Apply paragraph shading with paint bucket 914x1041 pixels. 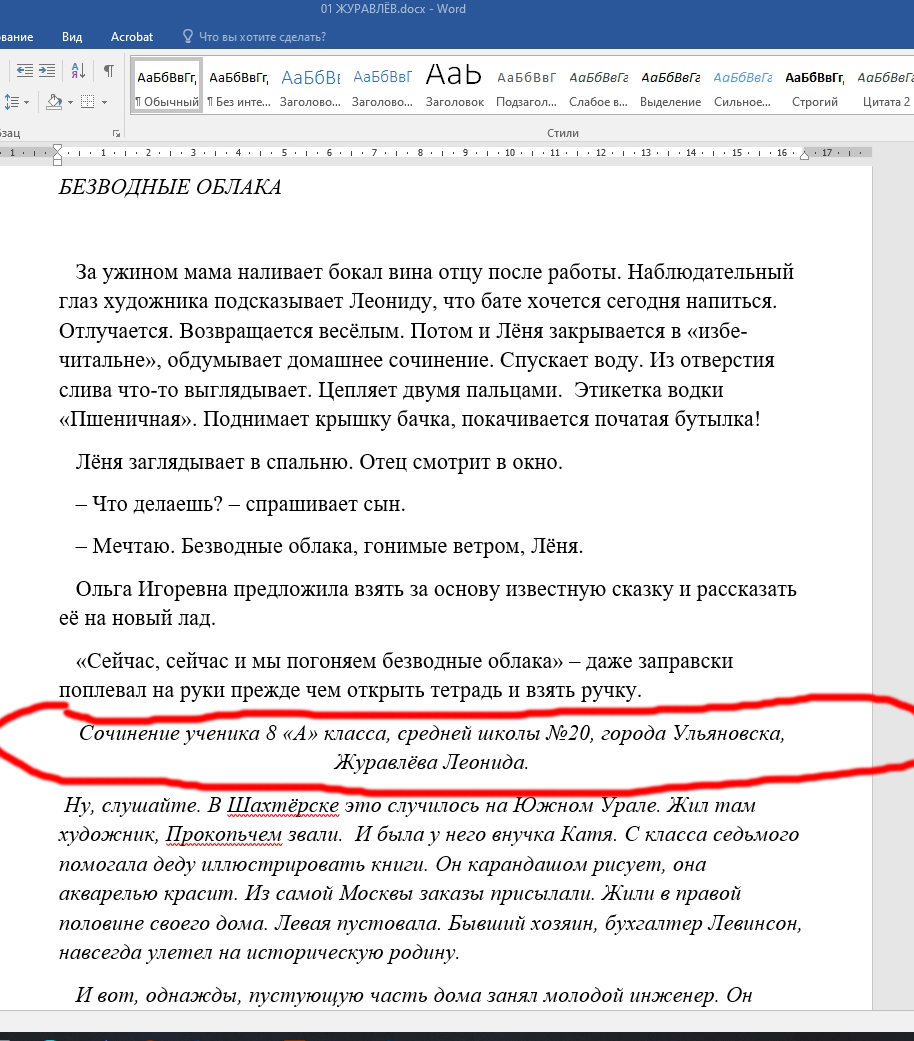pyautogui.click(x=54, y=102)
